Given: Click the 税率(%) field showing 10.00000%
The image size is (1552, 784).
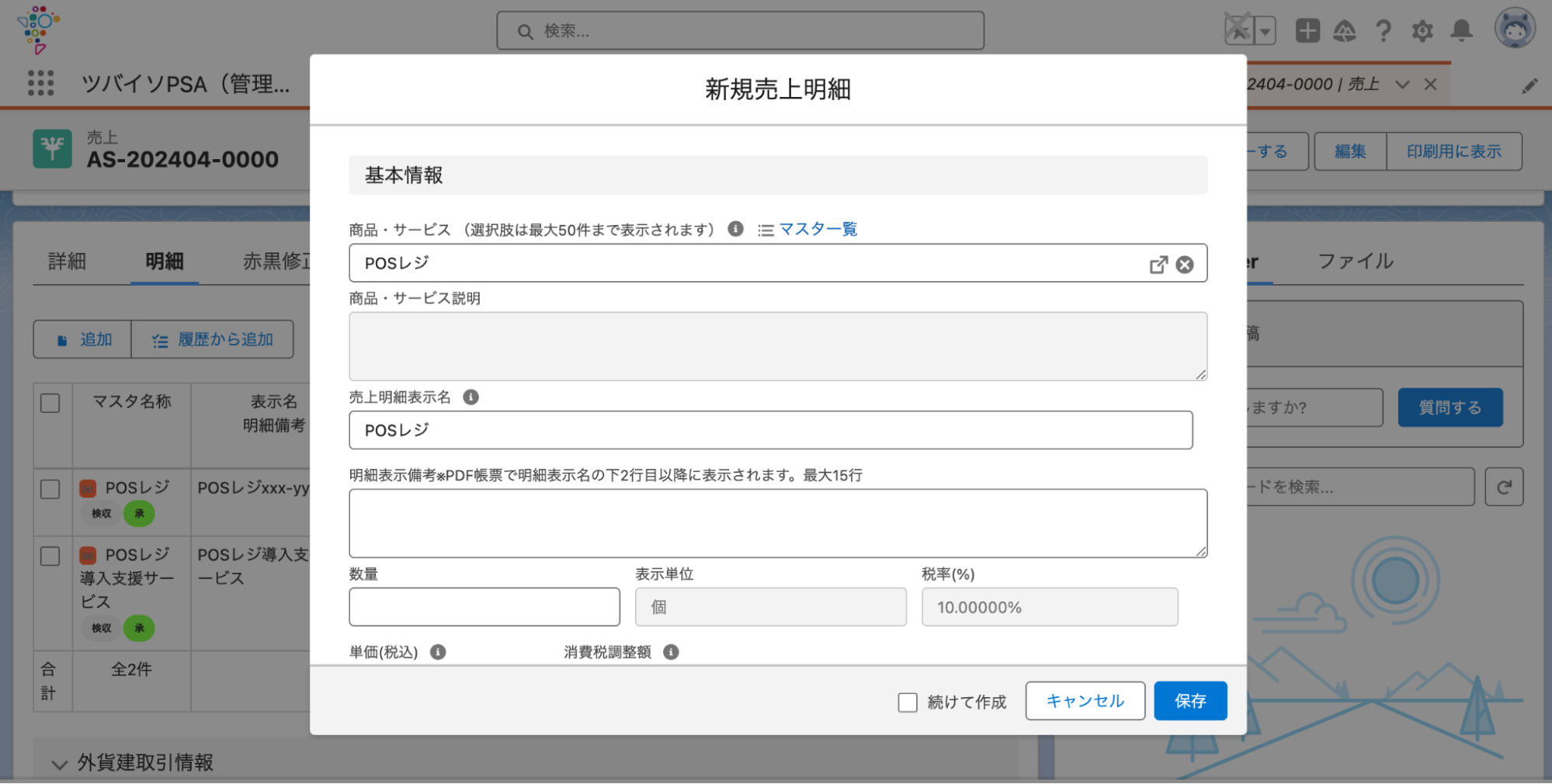Looking at the screenshot, I should click(x=1050, y=607).
